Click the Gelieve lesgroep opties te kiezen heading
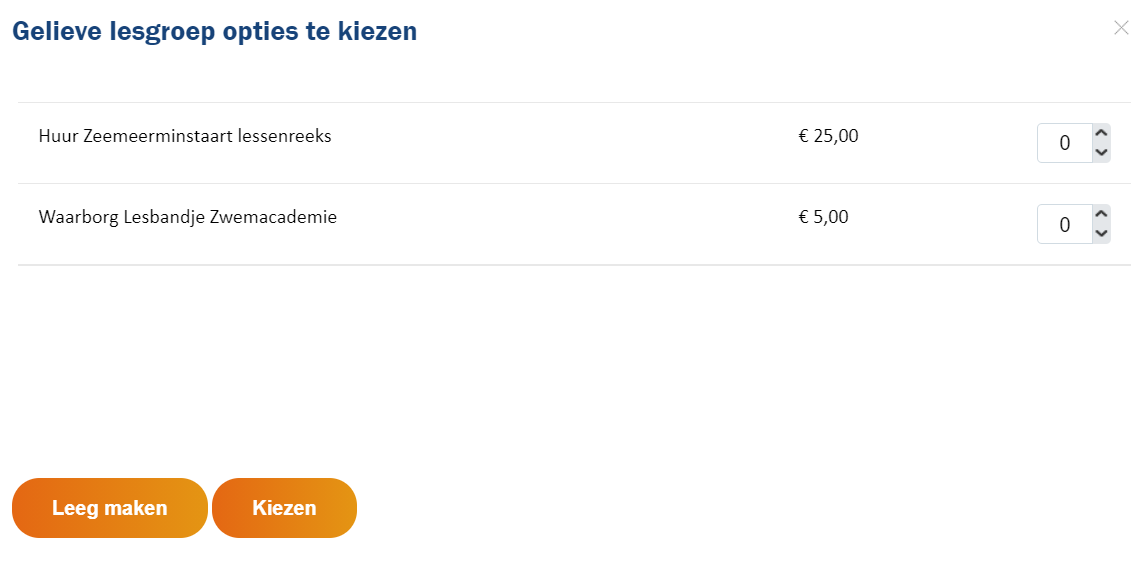Image resolution: width=1147 pixels, height=568 pixels. point(215,31)
